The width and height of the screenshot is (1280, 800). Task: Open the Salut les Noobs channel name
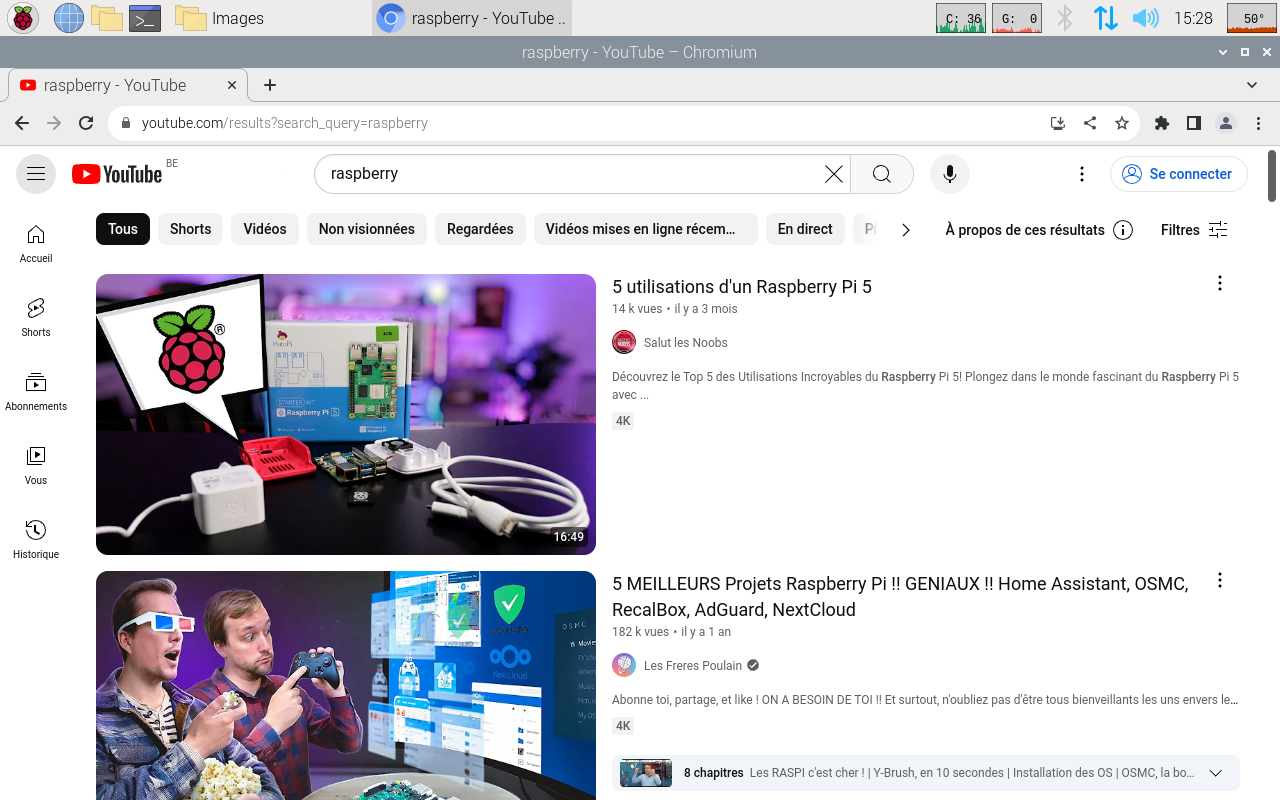(x=685, y=343)
